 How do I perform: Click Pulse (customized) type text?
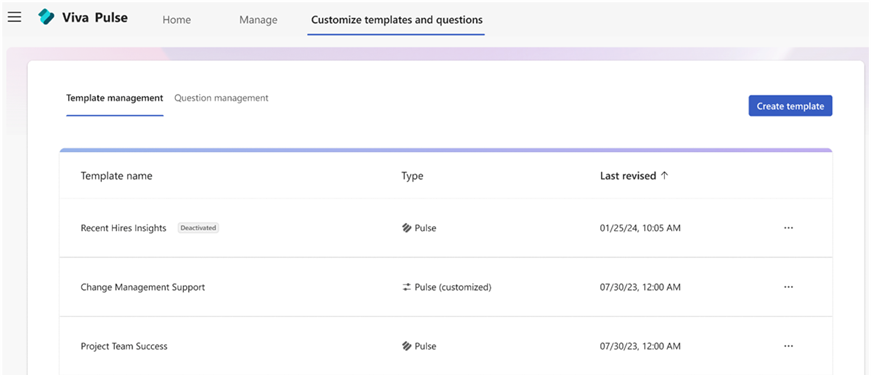(x=453, y=288)
